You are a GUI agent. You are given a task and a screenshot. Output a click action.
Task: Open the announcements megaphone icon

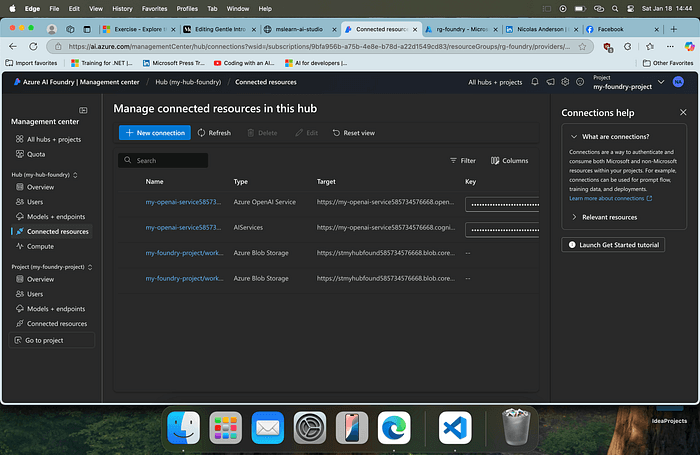coord(550,82)
